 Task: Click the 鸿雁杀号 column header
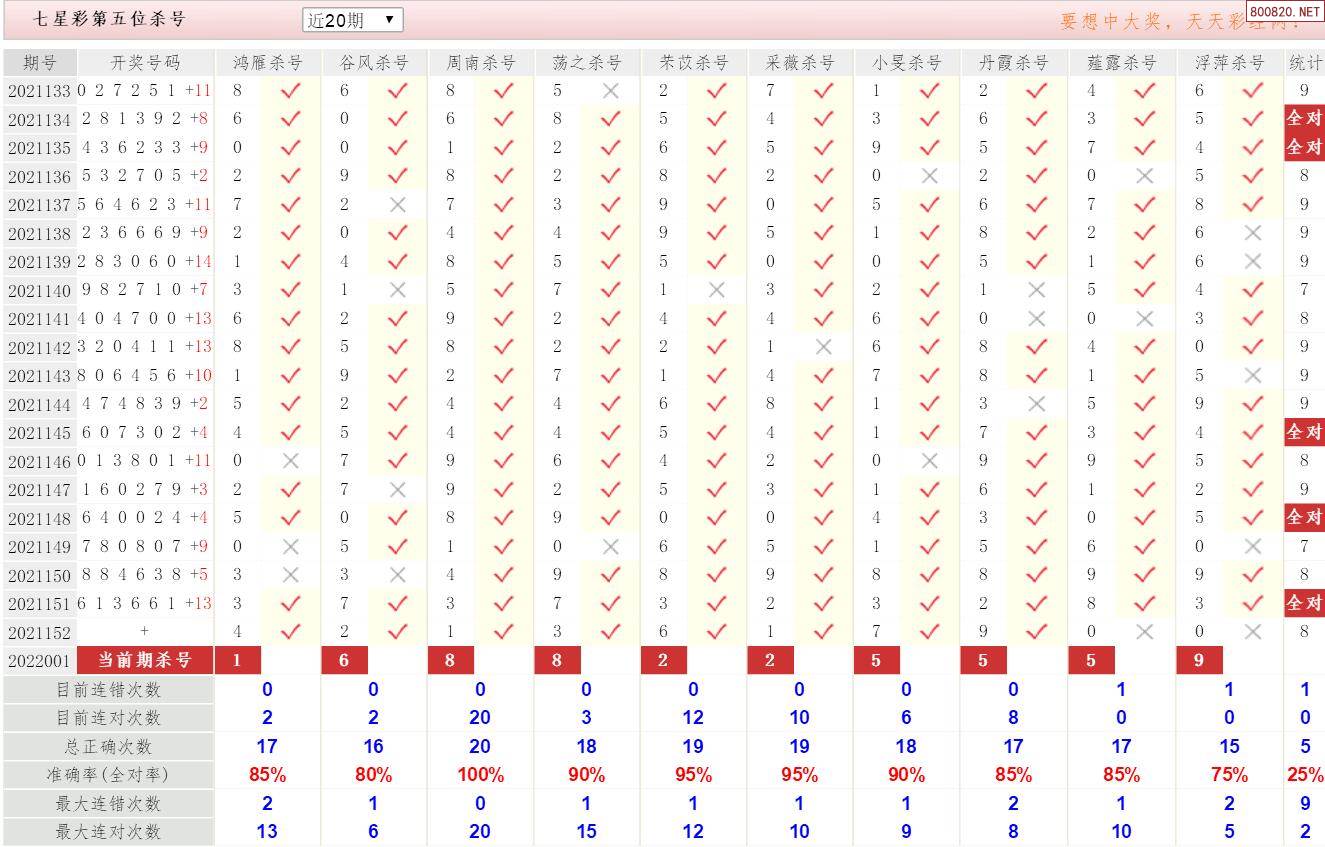point(267,62)
